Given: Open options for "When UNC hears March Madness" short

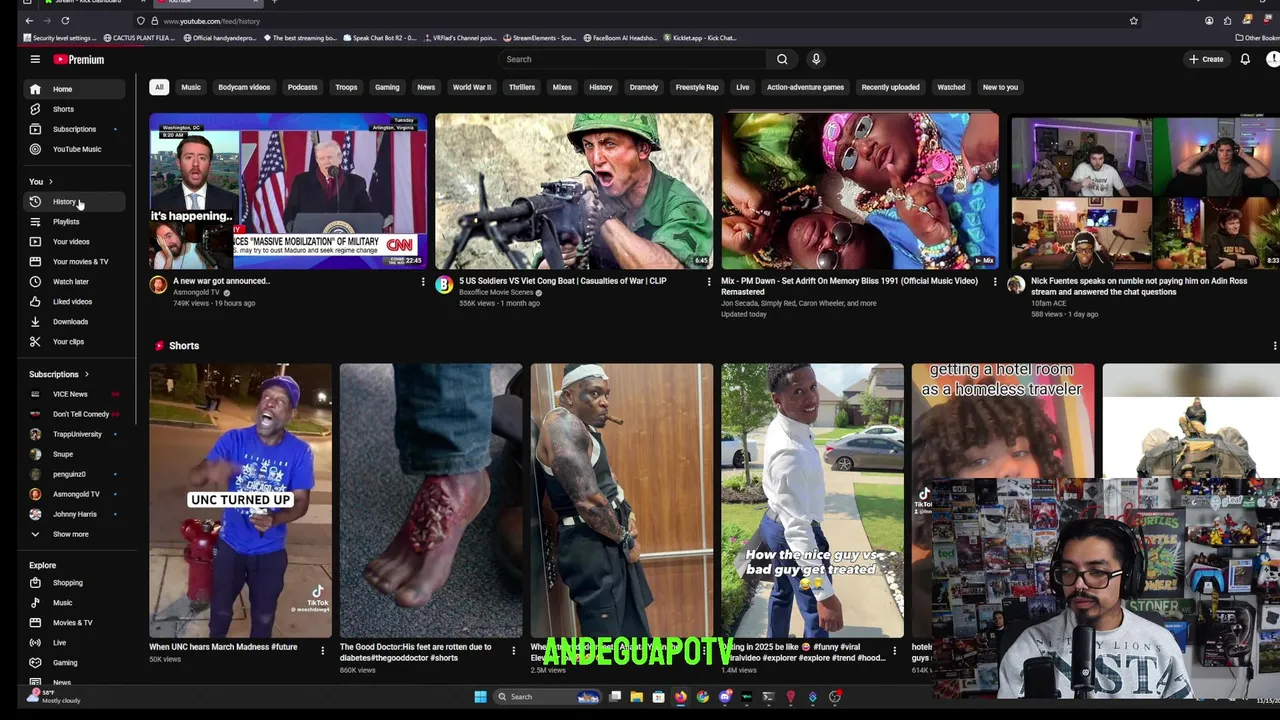Looking at the screenshot, I should pos(322,651).
